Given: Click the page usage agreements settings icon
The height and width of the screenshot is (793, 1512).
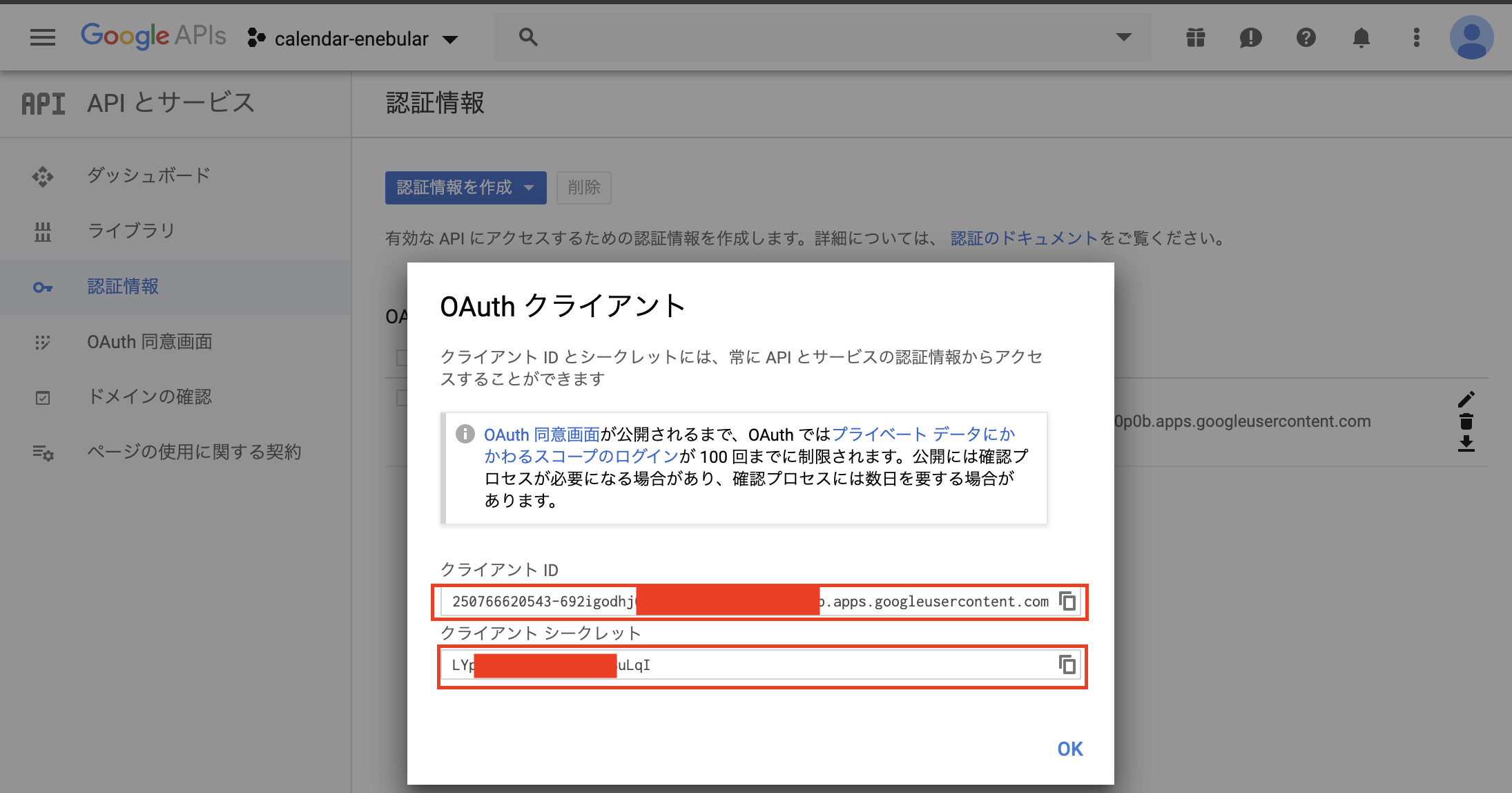Looking at the screenshot, I should 43,453.
